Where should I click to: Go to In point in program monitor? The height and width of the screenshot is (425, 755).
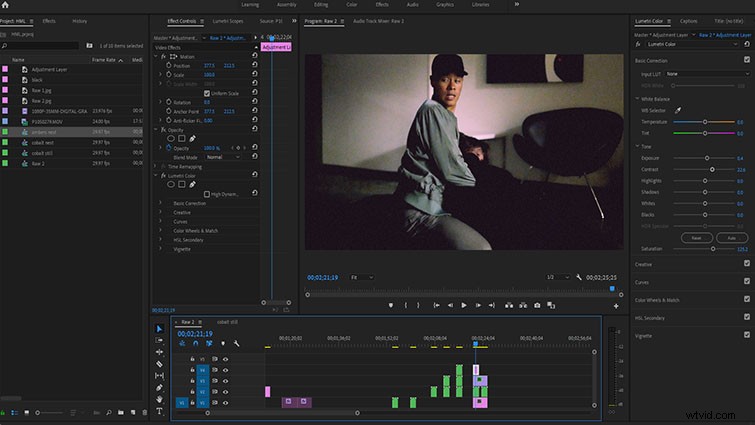click(436, 305)
